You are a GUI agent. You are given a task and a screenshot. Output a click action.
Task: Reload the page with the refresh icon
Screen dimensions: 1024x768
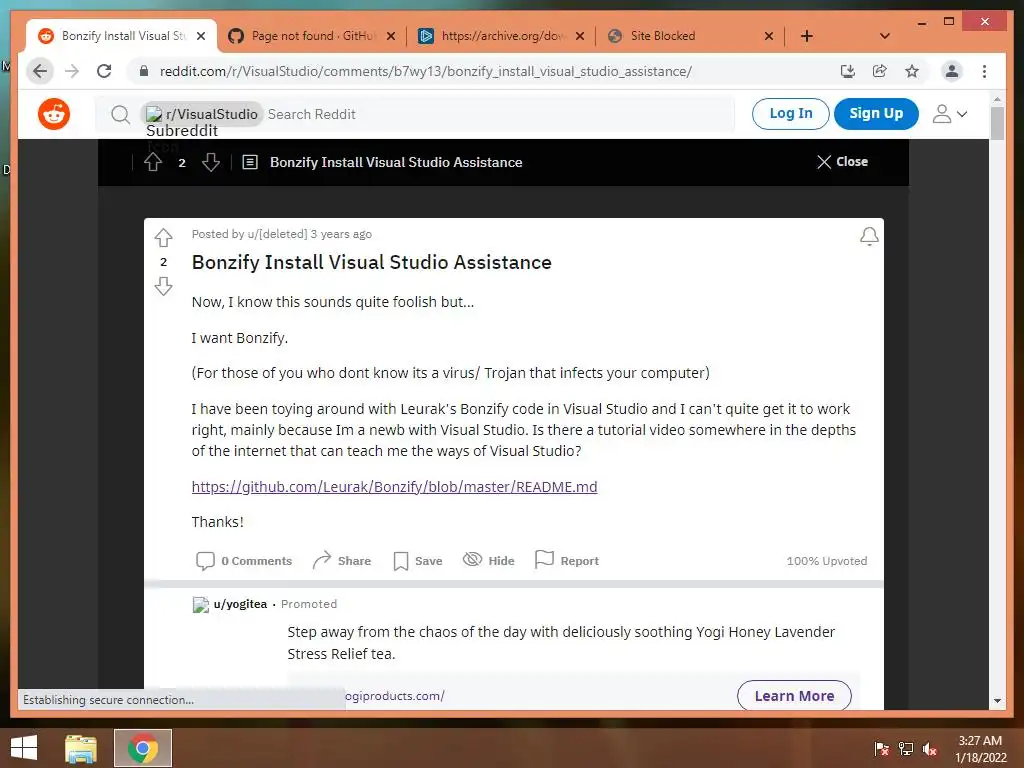pos(104,71)
